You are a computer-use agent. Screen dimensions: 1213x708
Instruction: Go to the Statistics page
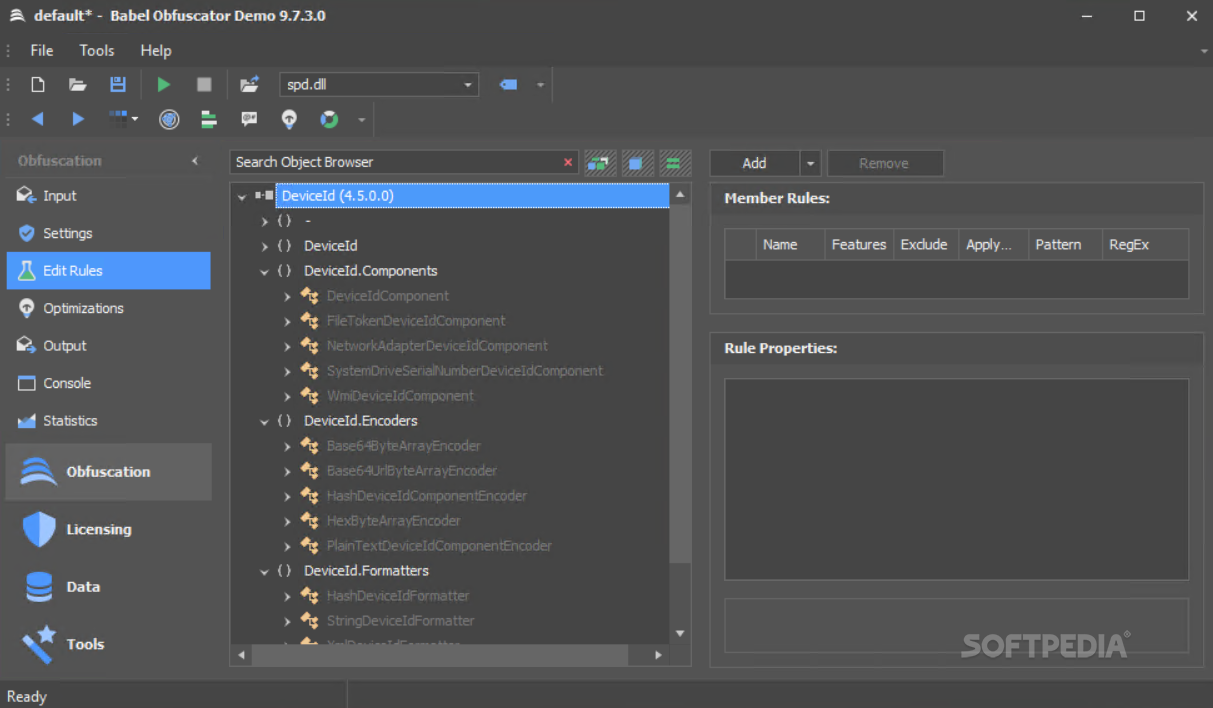pos(108,421)
